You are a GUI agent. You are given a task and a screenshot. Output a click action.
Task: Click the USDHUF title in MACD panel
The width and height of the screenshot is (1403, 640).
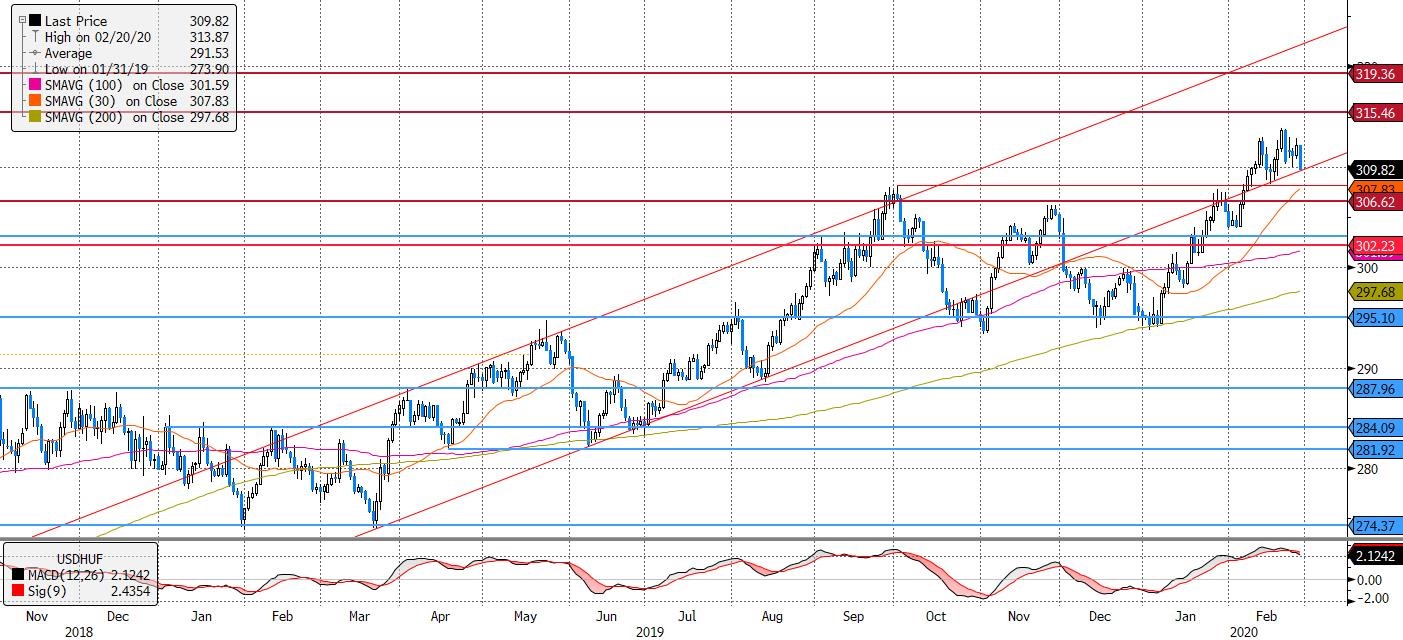pyautogui.click(x=79, y=557)
